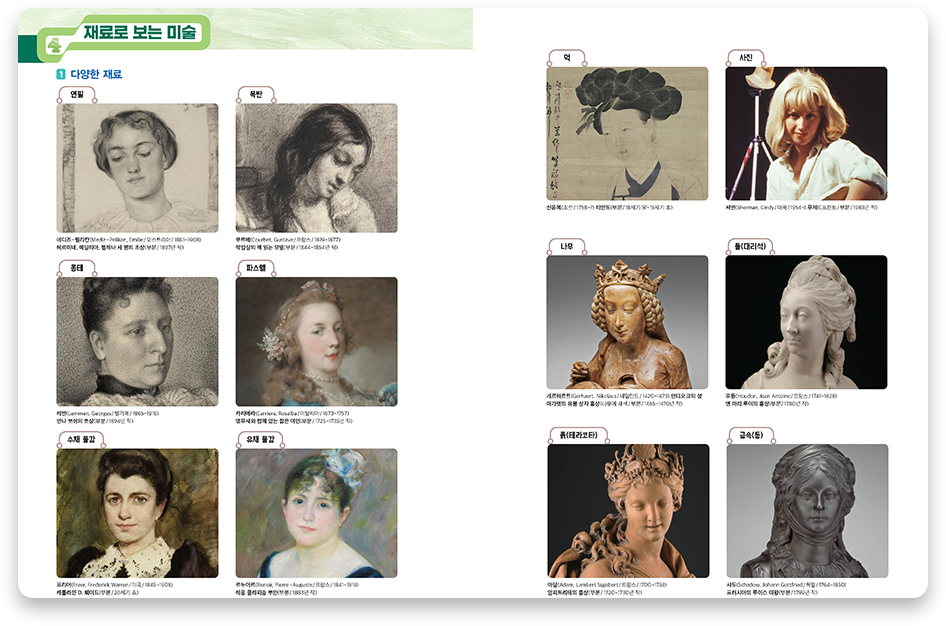
Task: Click the blue number 1 section marker
Action: click(x=60, y=74)
